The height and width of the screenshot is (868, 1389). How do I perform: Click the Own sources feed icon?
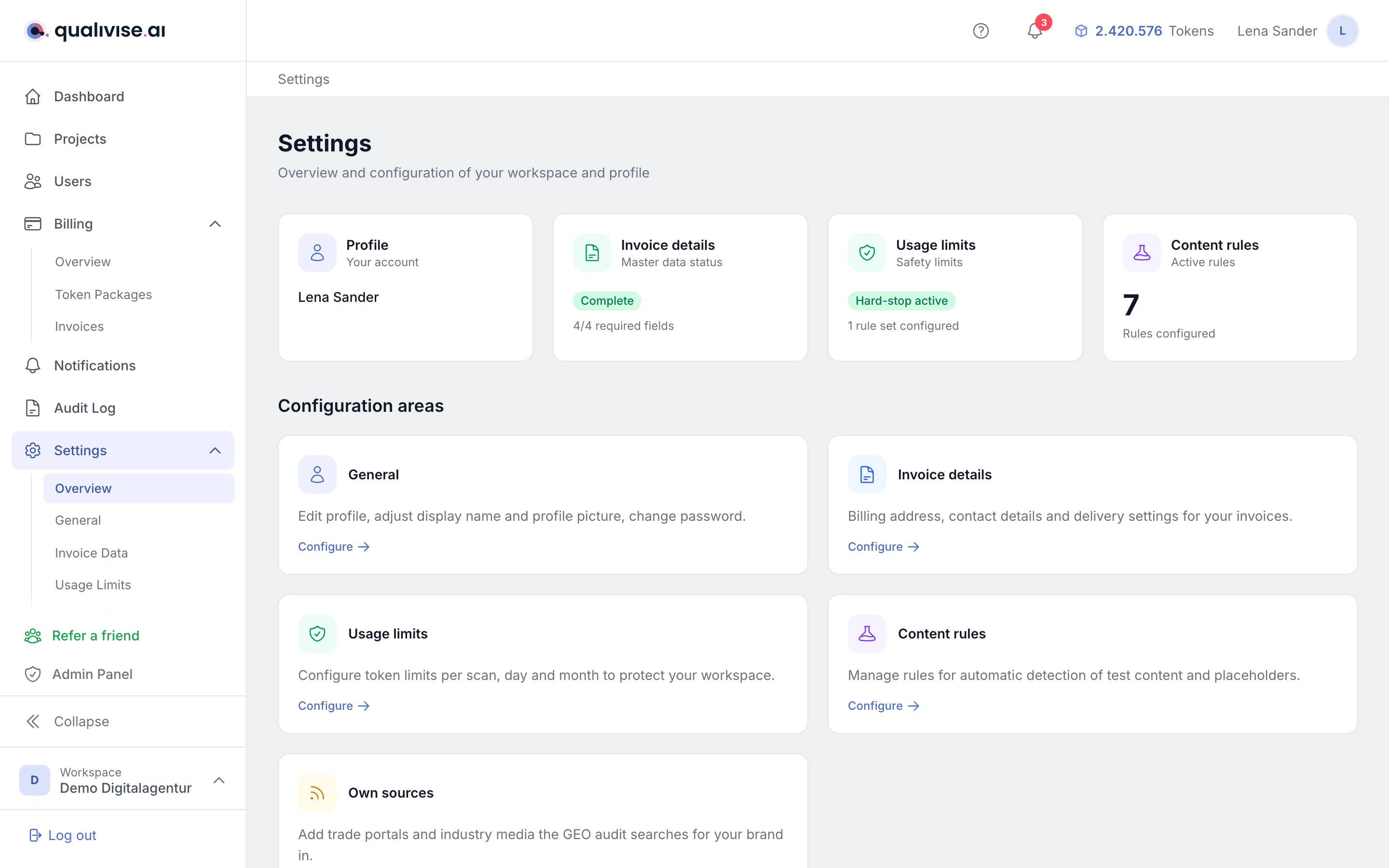pos(317,793)
